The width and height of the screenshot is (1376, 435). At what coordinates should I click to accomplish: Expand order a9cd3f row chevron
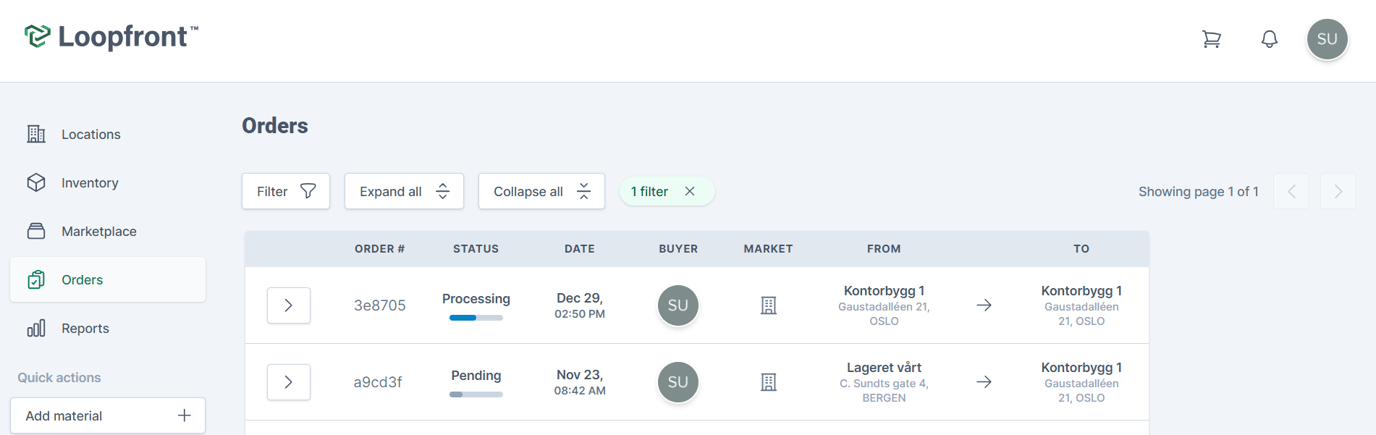pos(288,382)
